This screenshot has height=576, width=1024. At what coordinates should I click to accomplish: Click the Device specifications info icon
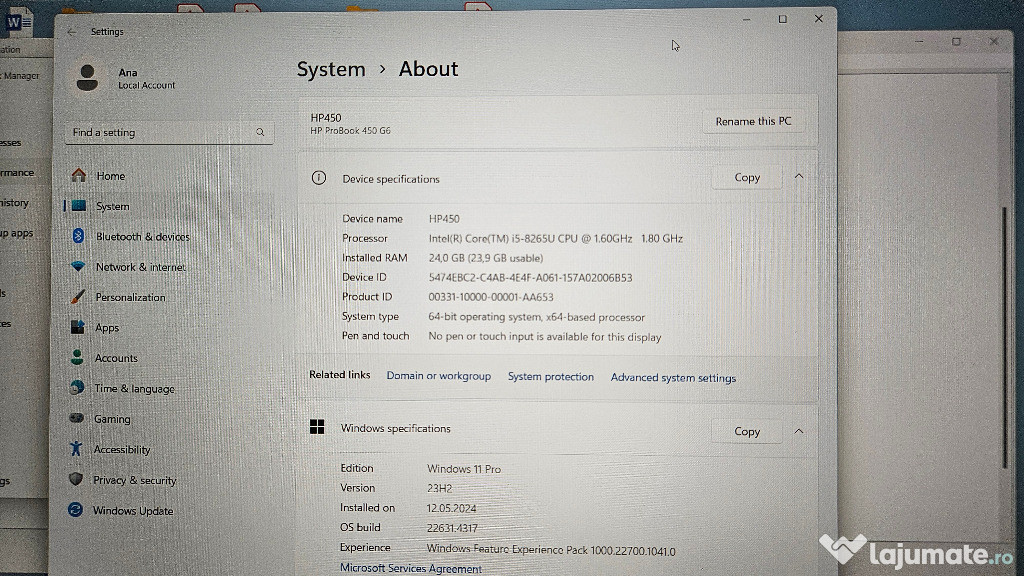[319, 178]
